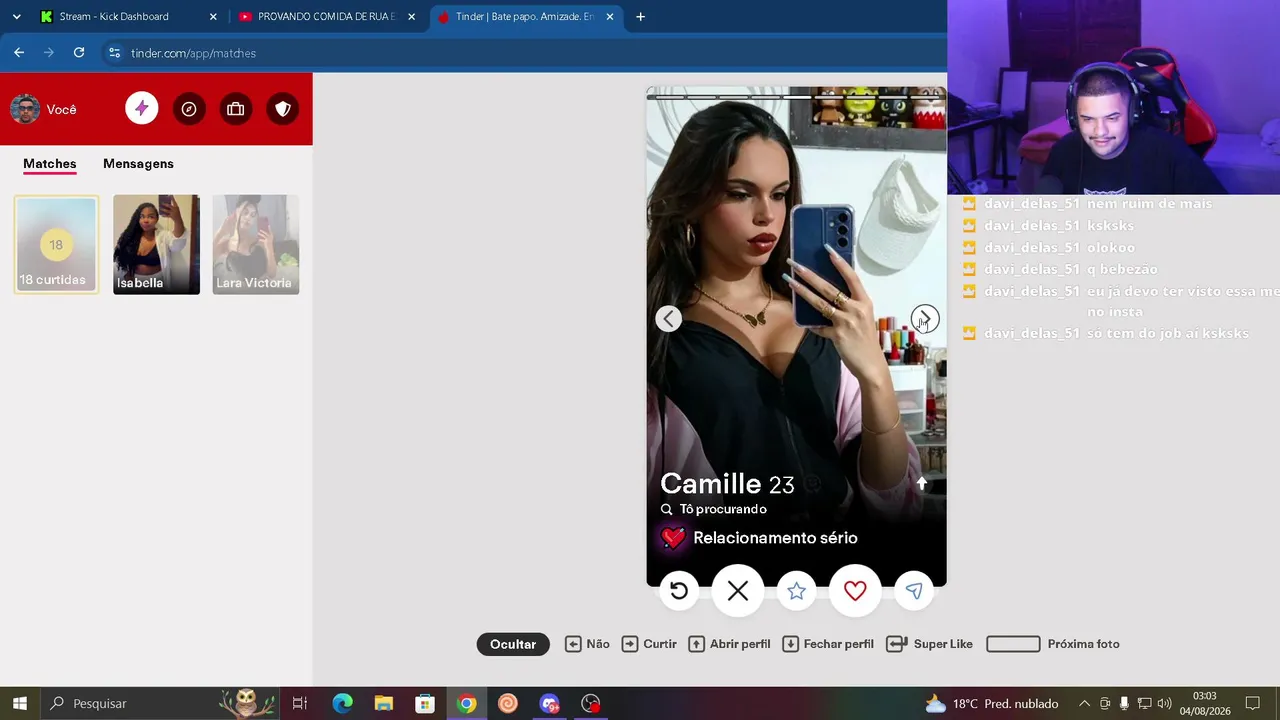Open Microsoft Store from the taskbar

[425, 704]
